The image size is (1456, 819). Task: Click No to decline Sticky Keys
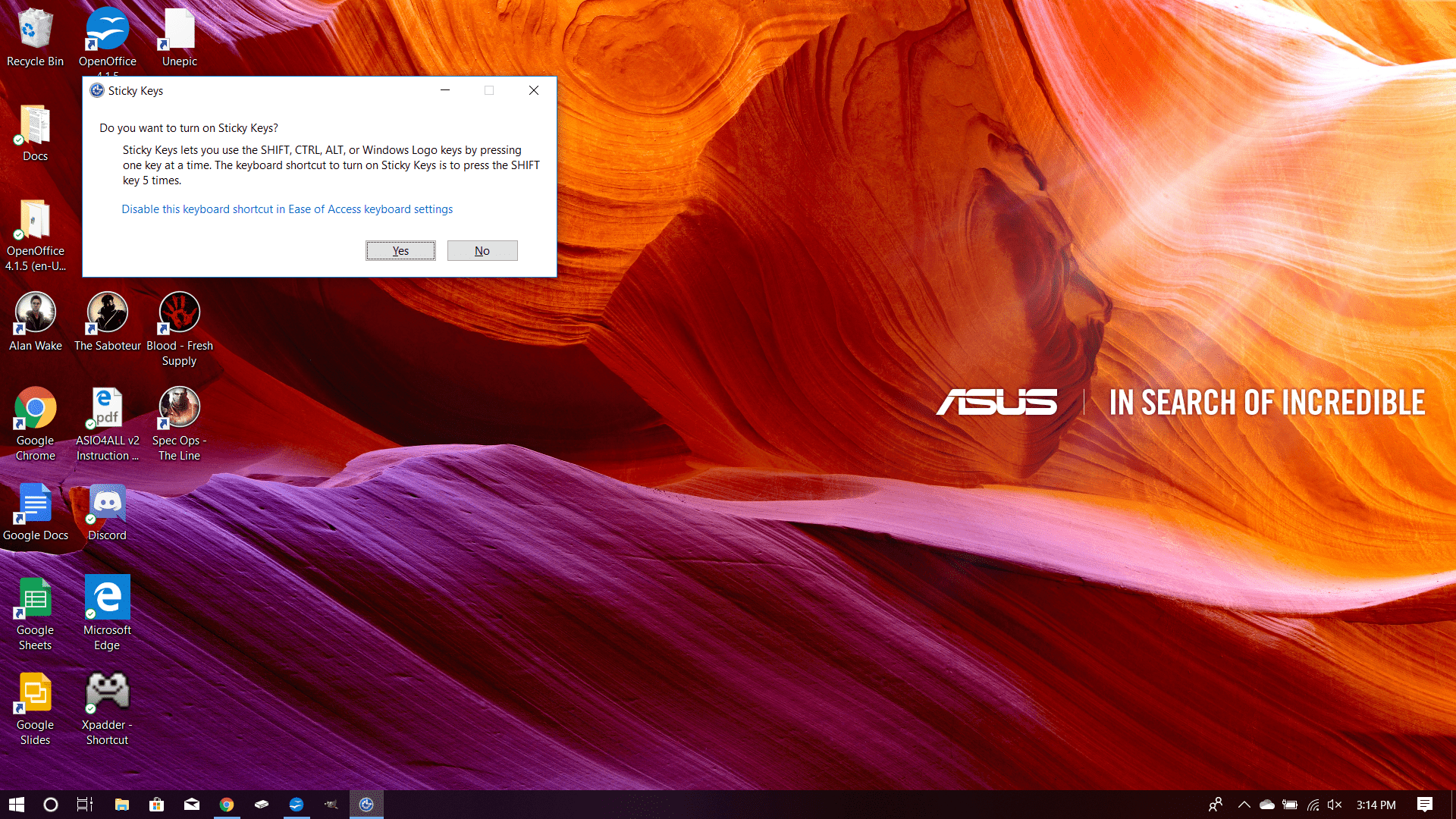(481, 250)
